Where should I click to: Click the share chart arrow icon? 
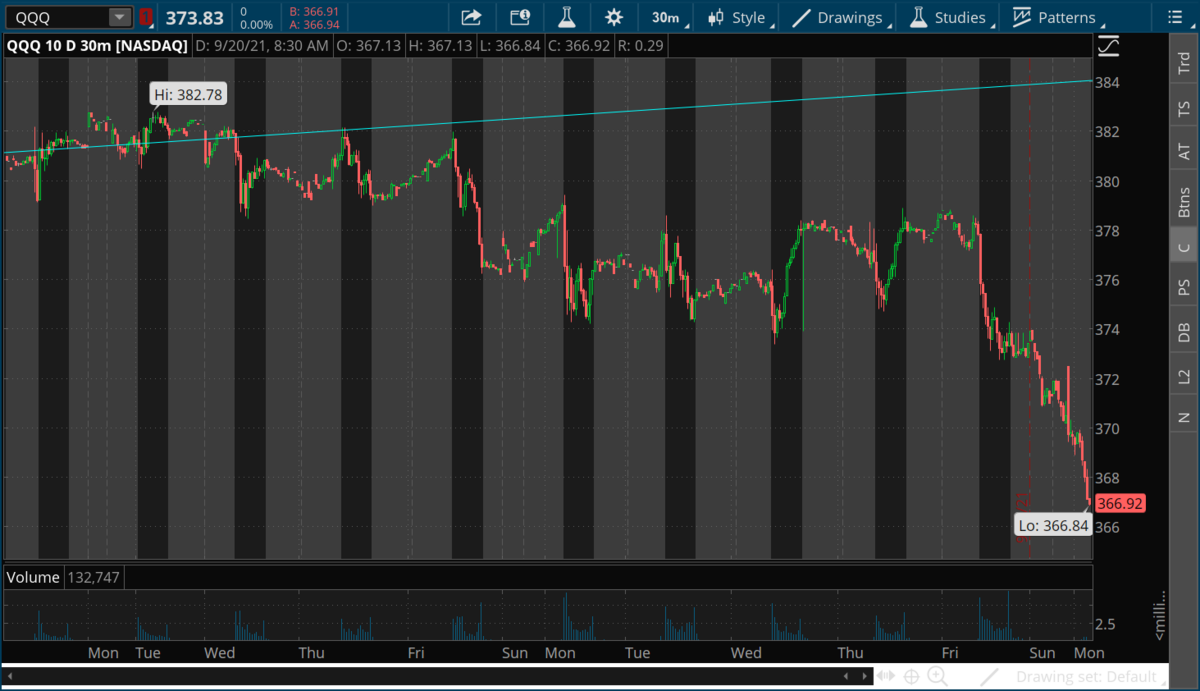point(471,17)
